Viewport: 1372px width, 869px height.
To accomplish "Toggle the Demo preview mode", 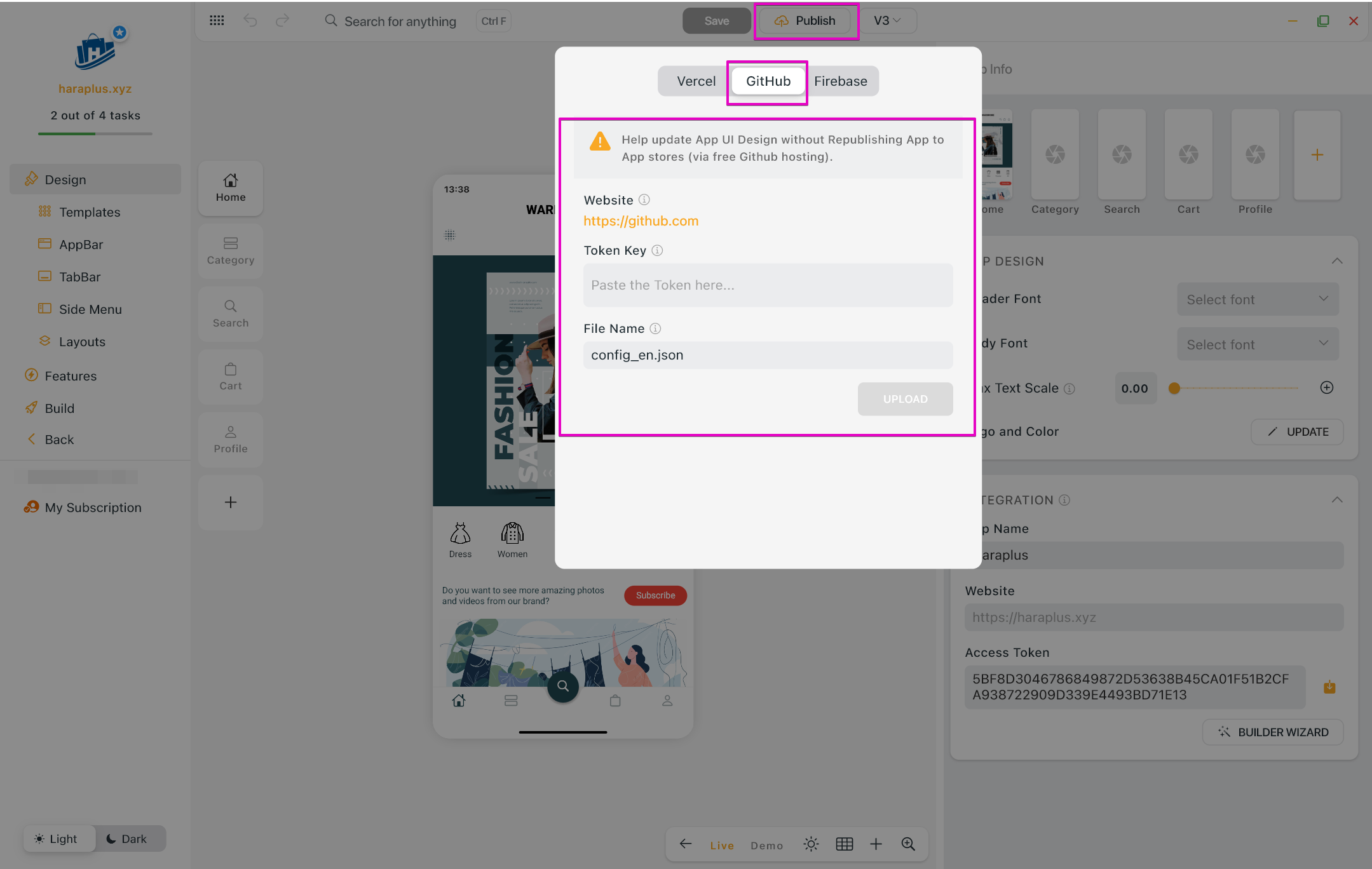I will click(x=766, y=845).
